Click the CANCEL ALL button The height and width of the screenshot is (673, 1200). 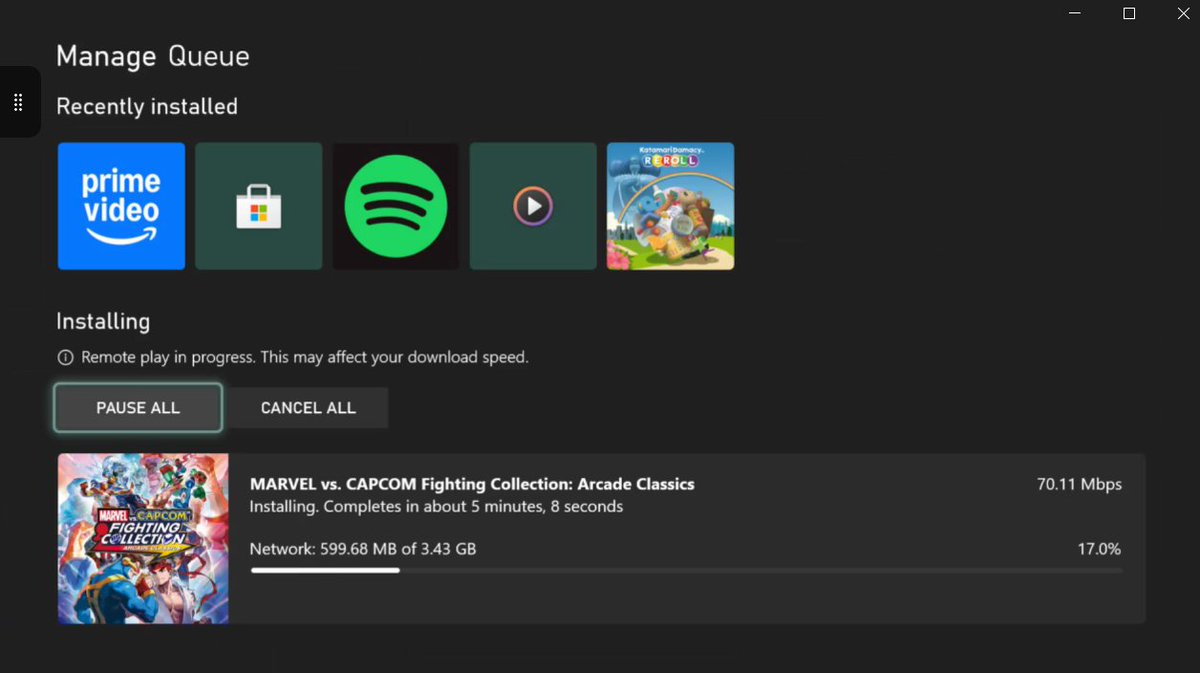click(308, 408)
